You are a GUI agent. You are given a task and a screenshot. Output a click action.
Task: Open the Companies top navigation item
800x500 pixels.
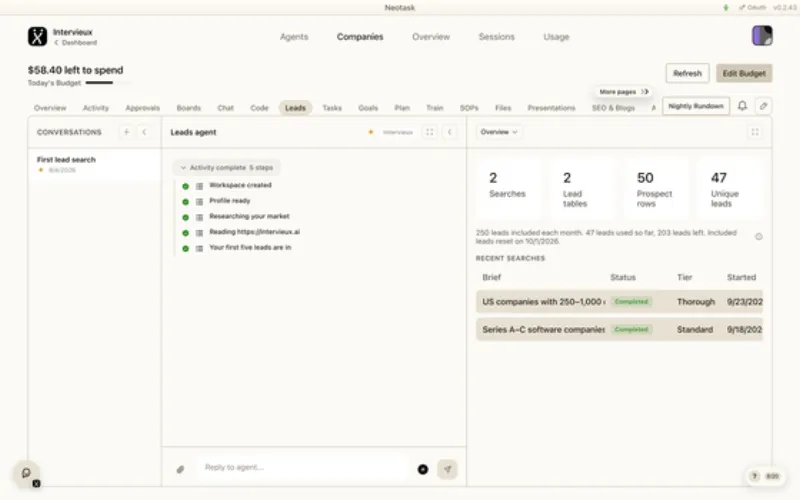click(x=360, y=37)
